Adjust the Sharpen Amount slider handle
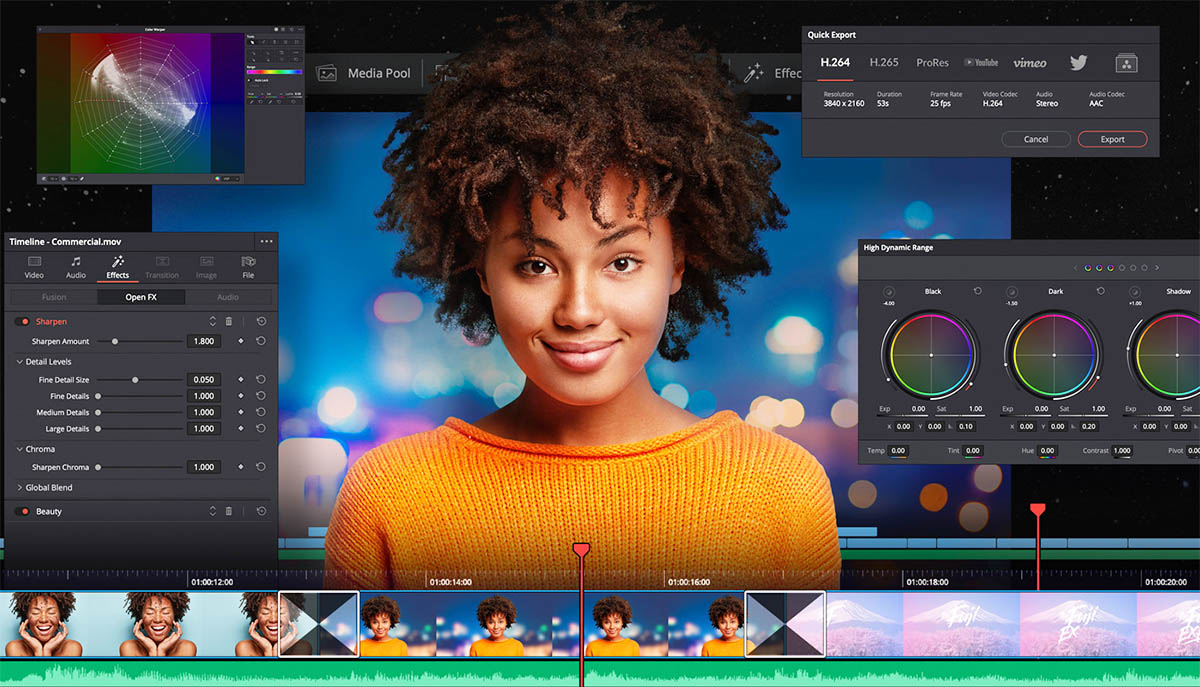The width and height of the screenshot is (1200, 687). [115, 341]
